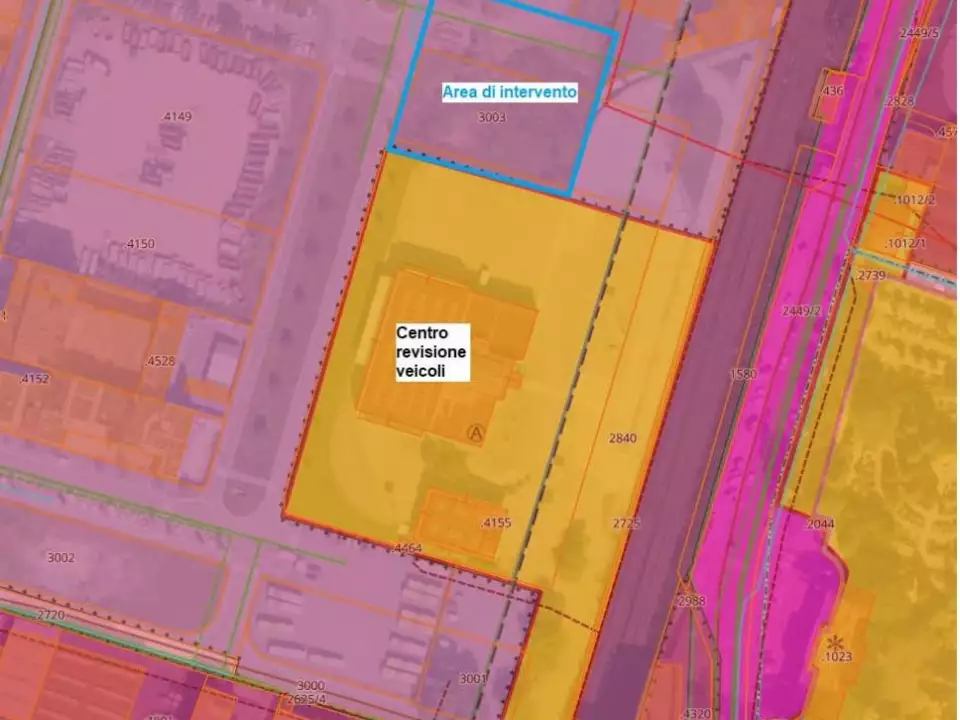Click parcel label 4155 on small building
Viewport: 960px width, 720px height.
pos(495,523)
